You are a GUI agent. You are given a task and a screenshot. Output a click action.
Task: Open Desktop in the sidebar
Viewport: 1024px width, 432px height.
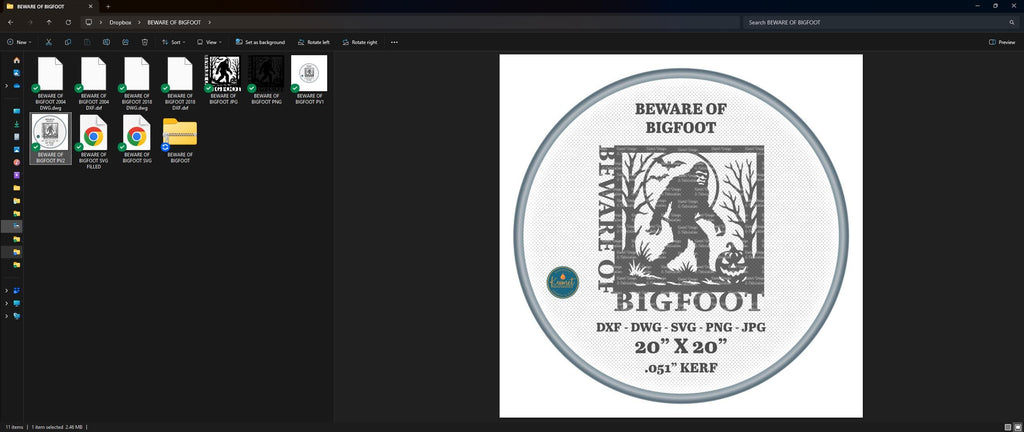pyautogui.click(x=16, y=111)
